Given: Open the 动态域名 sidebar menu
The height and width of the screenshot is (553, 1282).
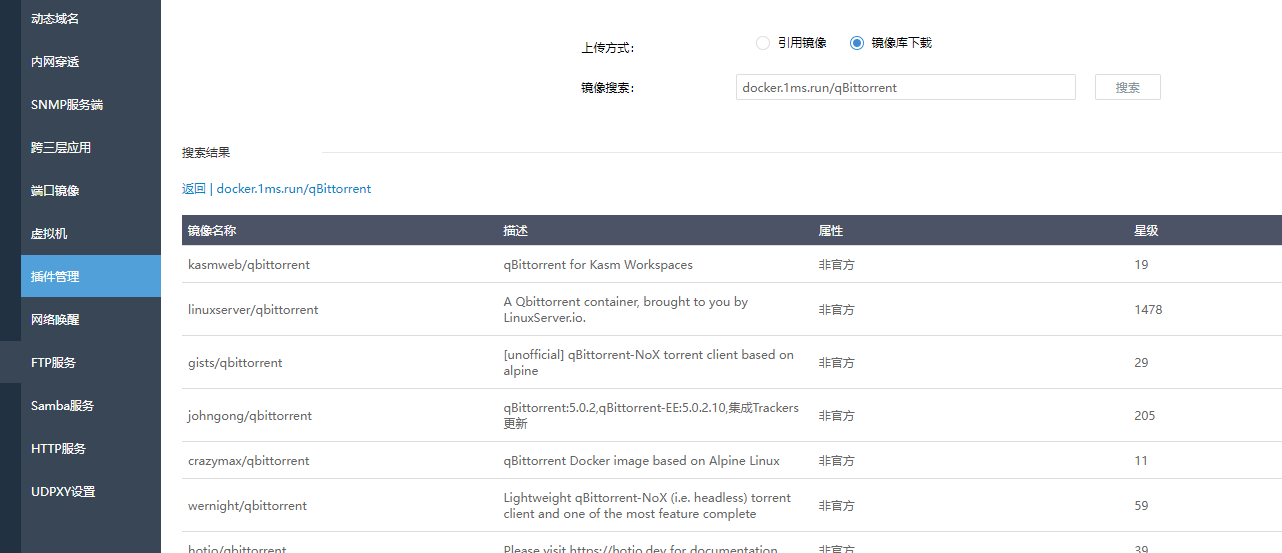Looking at the screenshot, I should click(x=90, y=19).
